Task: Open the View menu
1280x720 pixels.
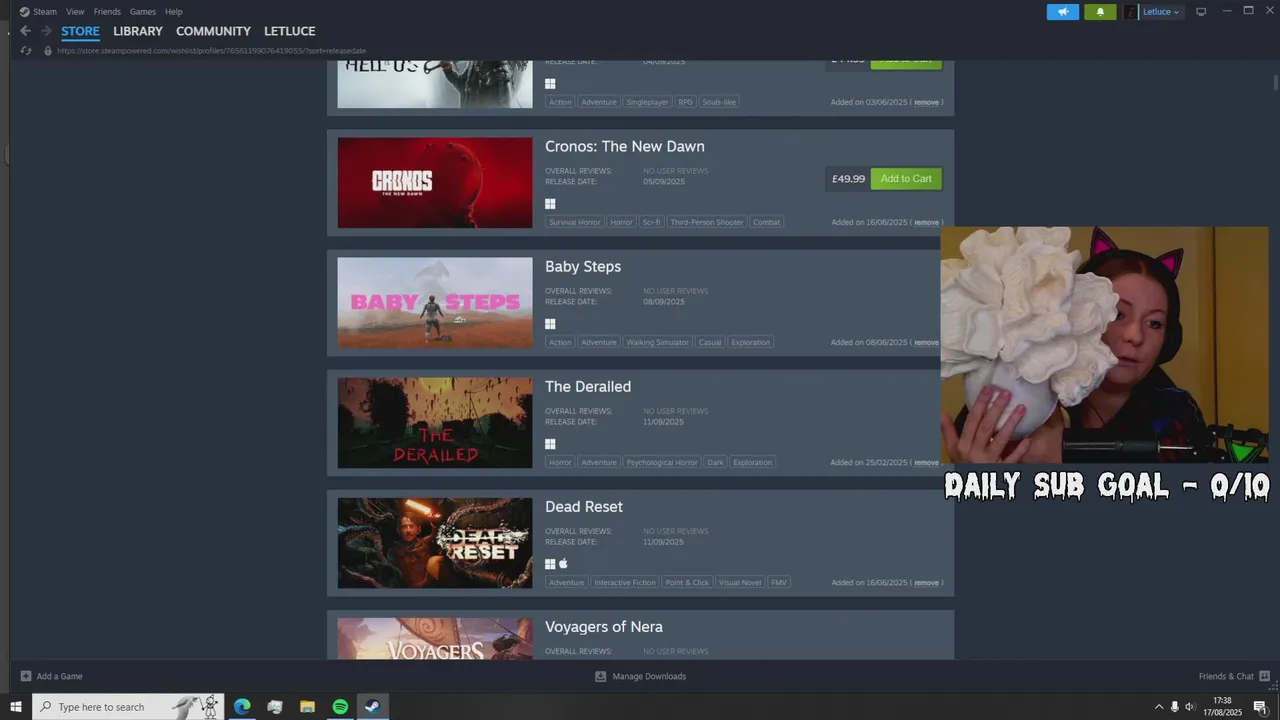Action: 75,12
